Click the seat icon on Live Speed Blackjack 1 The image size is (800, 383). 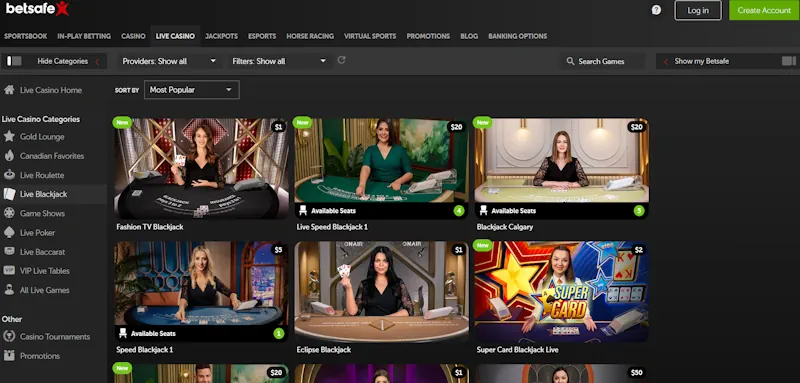pyautogui.click(x=303, y=211)
